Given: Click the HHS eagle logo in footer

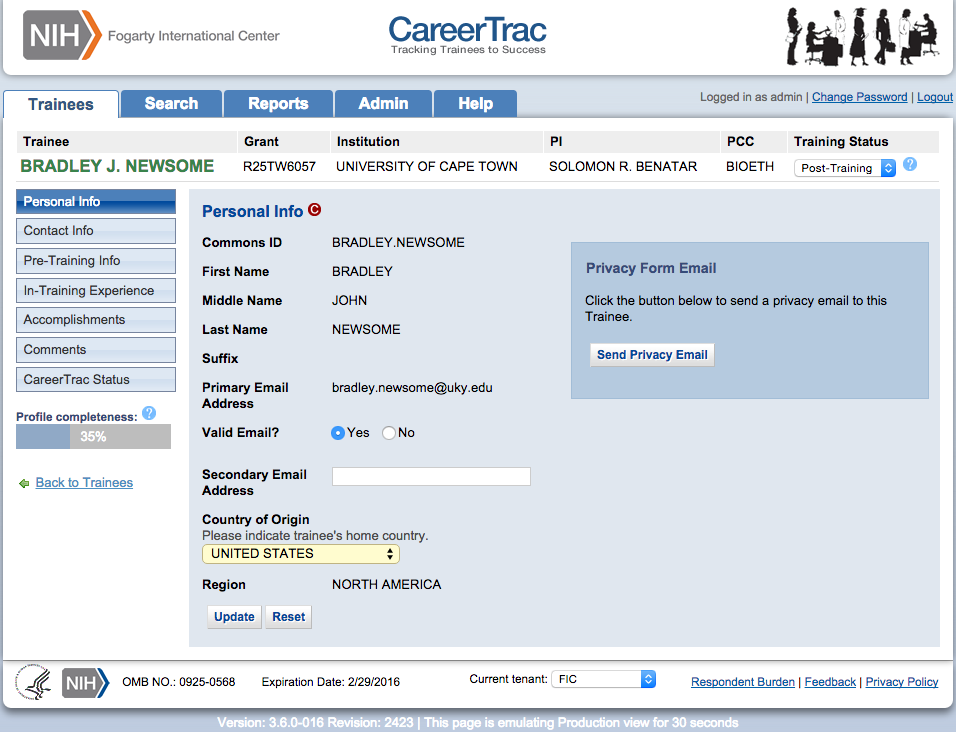Looking at the screenshot, I should (x=34, y=682).
